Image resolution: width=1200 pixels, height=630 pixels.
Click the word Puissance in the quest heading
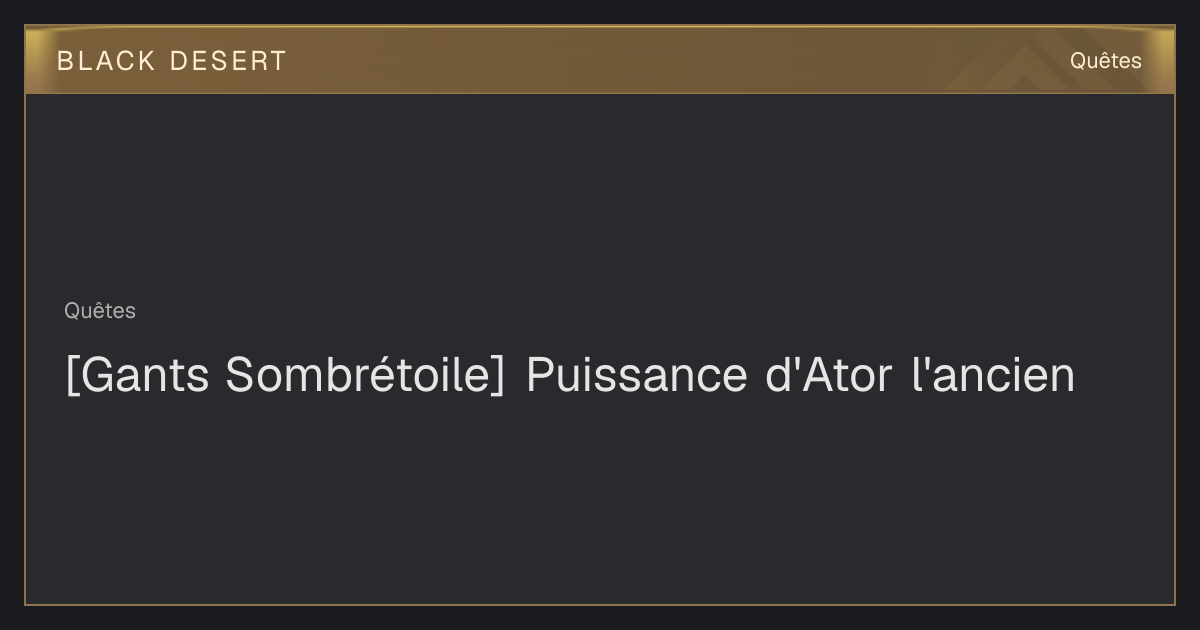(636, 376)
